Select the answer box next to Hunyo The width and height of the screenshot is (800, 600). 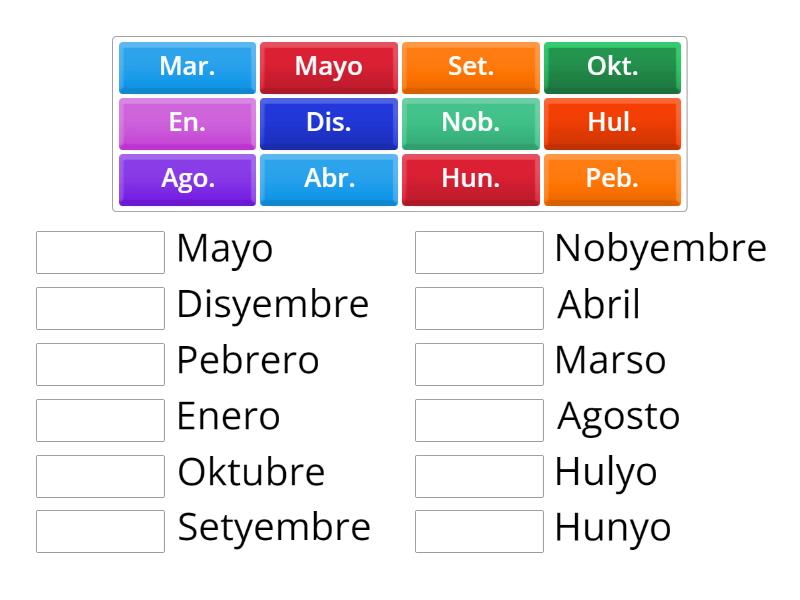pos(479,531)
